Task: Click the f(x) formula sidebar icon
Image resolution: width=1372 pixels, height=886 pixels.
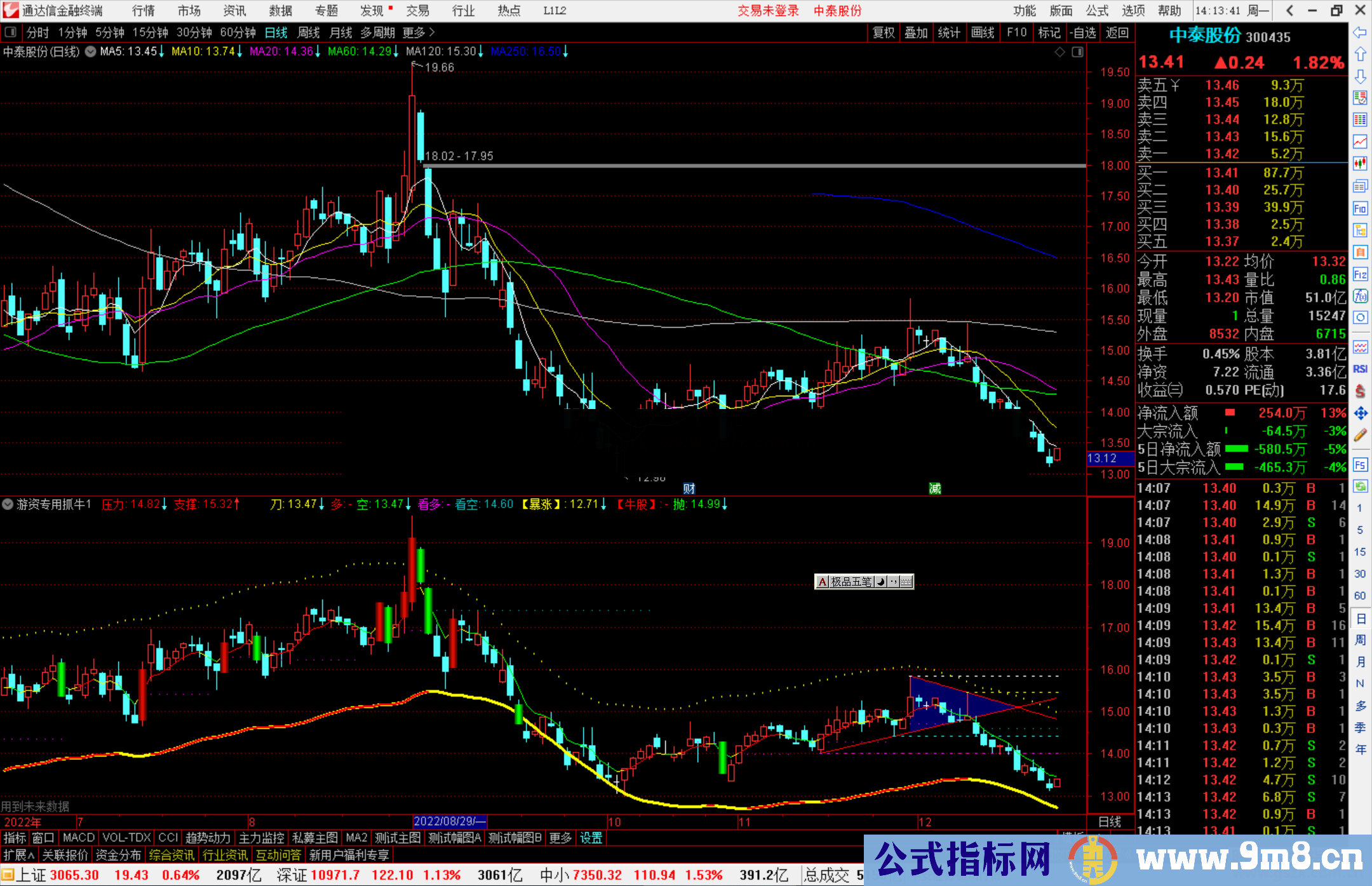Action: (1360, 297)
